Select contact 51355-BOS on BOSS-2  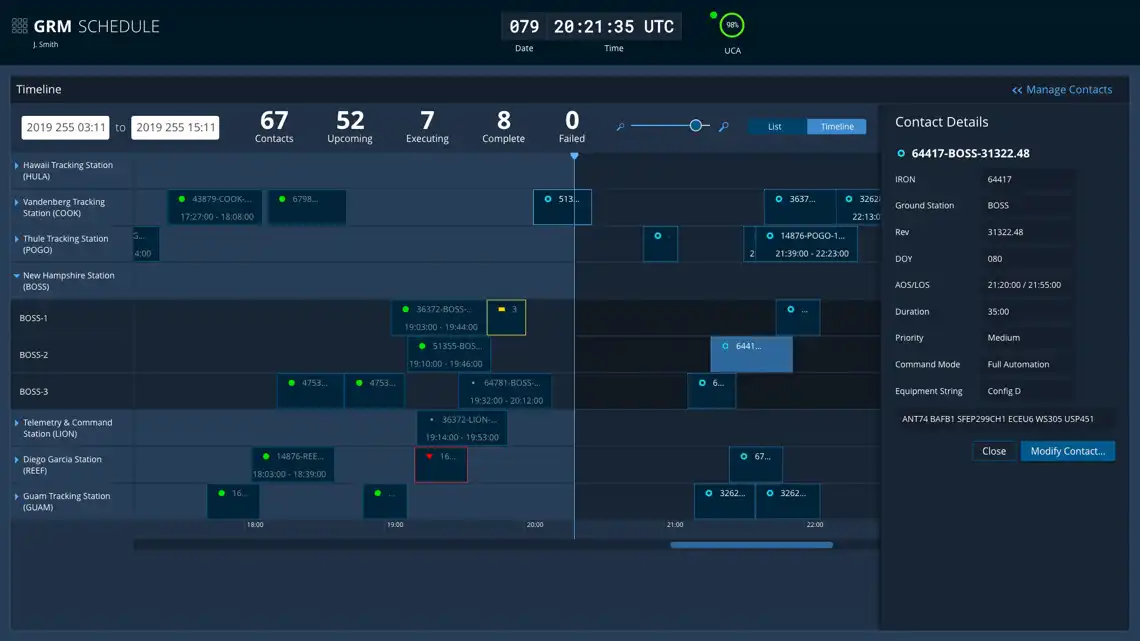pyautogui.click(x=449, y=355)
